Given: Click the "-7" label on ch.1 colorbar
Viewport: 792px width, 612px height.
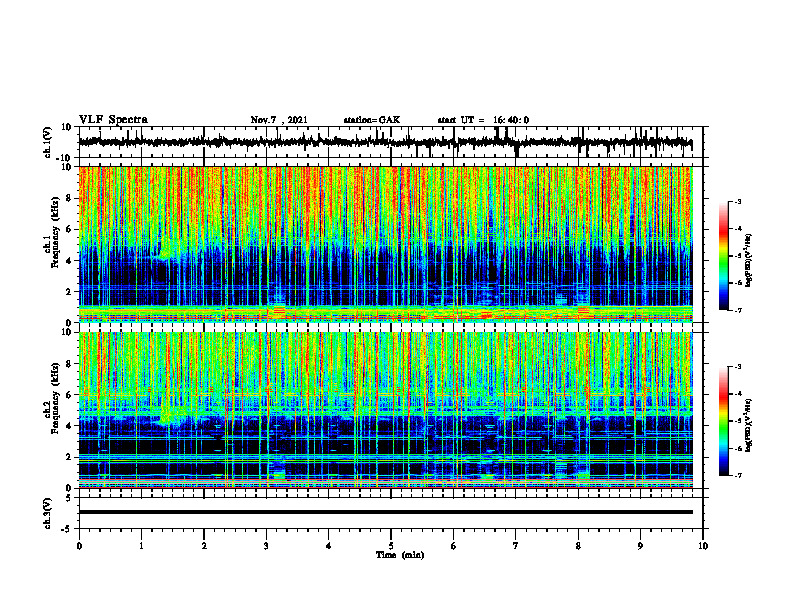Looking at the screenshot, I should click(737, 310).
